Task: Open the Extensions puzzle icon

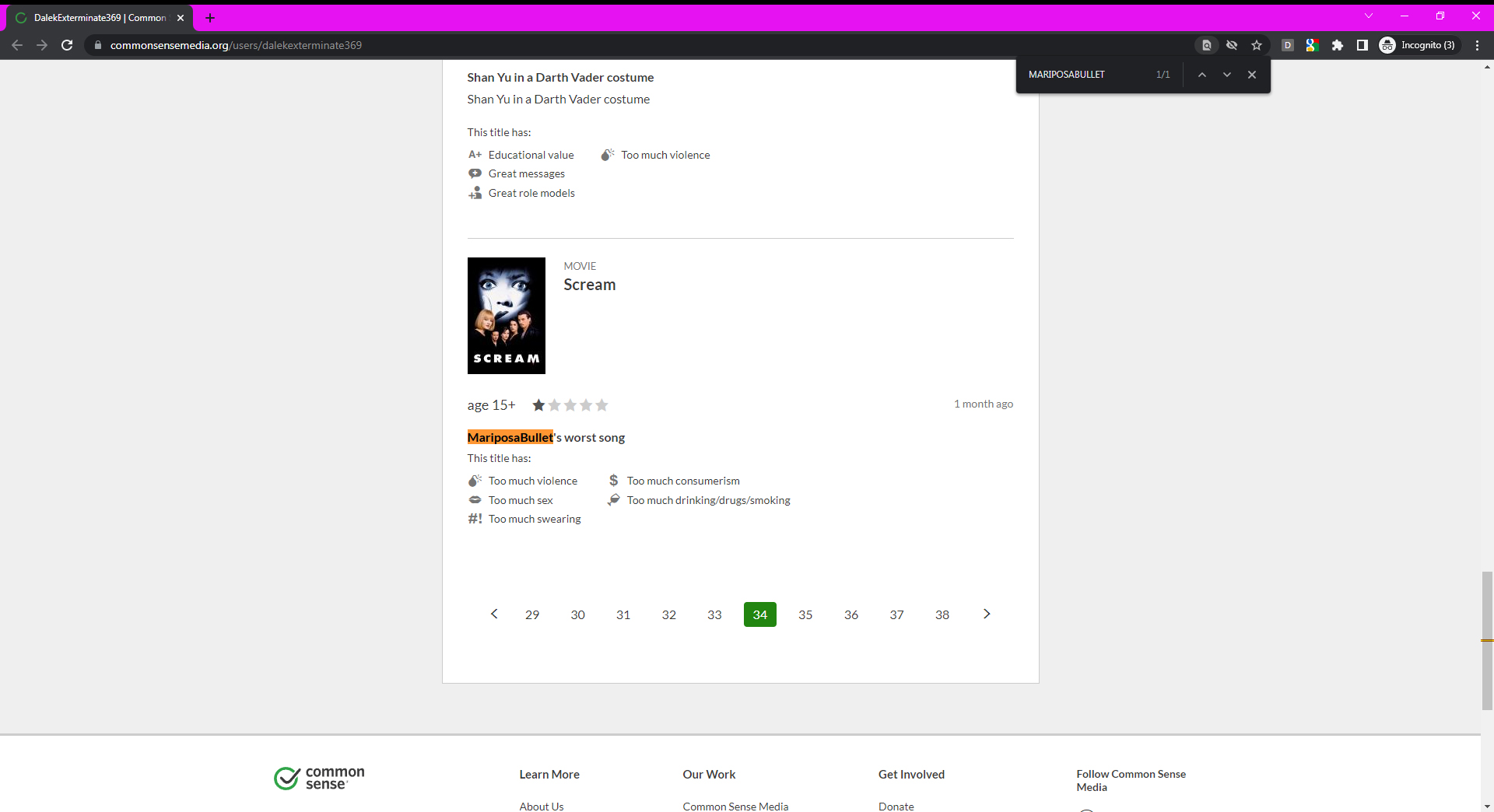Action: (x=1338, y=45)
